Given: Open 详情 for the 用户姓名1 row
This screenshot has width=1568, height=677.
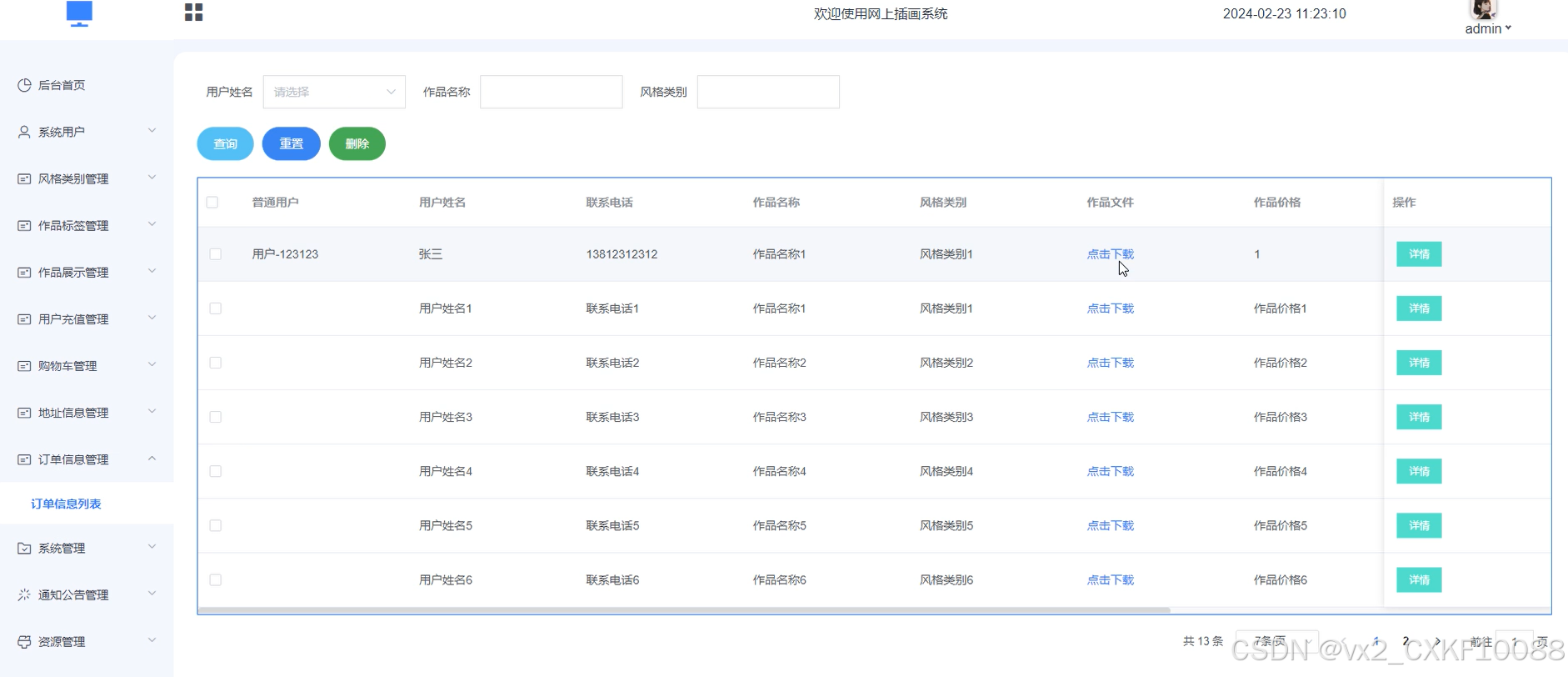Looking at the screenshot, I should click(x=1419, y=308).
